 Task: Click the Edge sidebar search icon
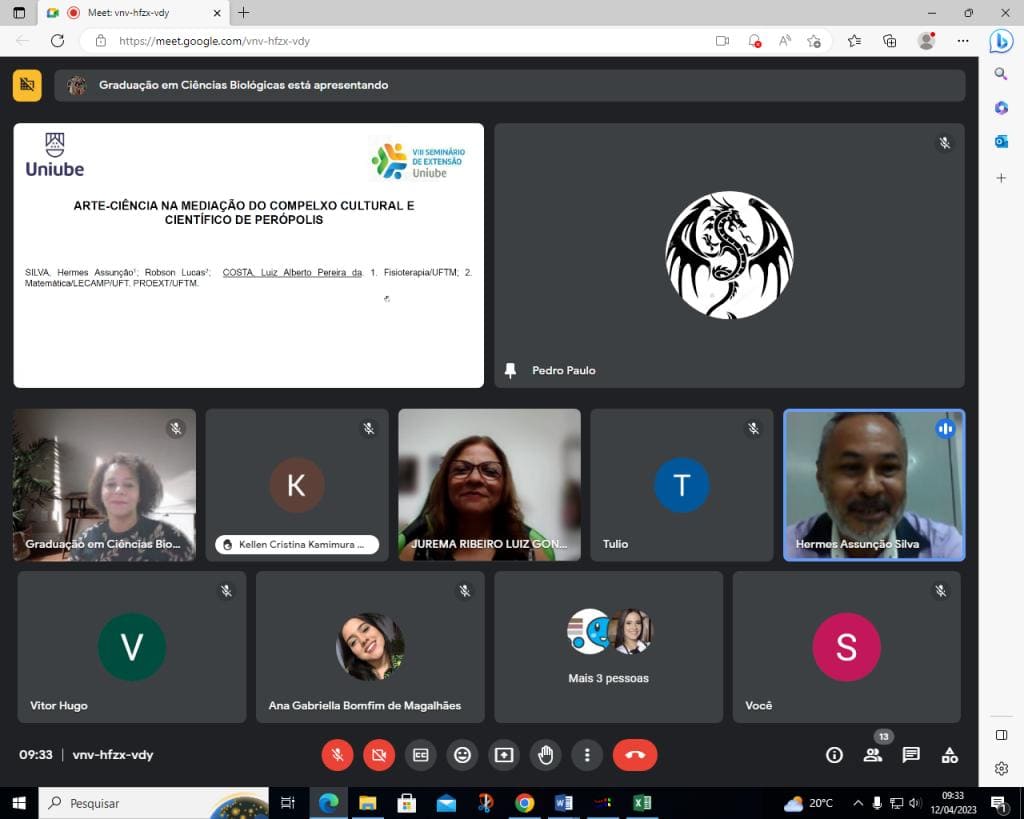click(x=1000, y=74)
